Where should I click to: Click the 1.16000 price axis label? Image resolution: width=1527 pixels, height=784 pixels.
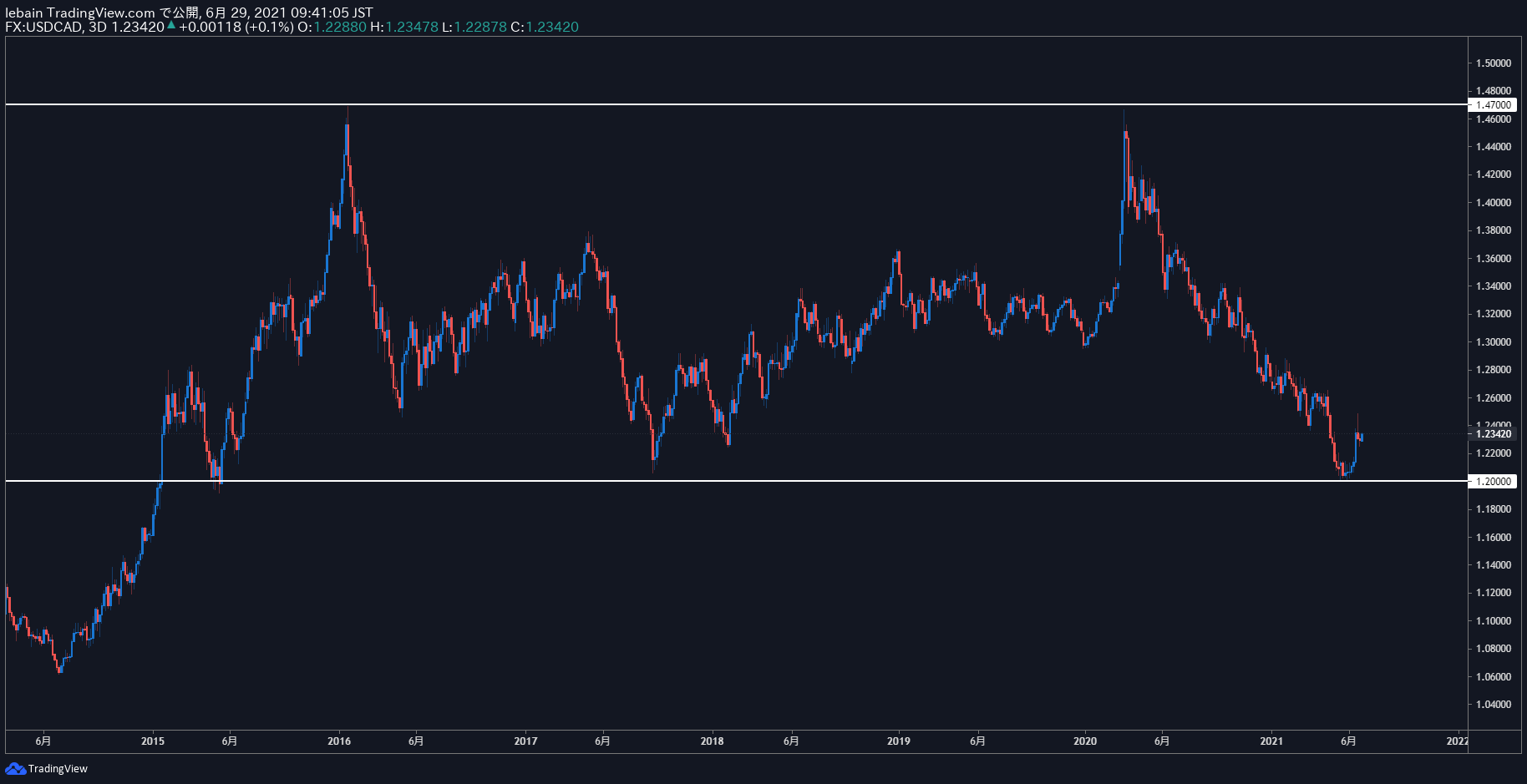(1494, 538)
